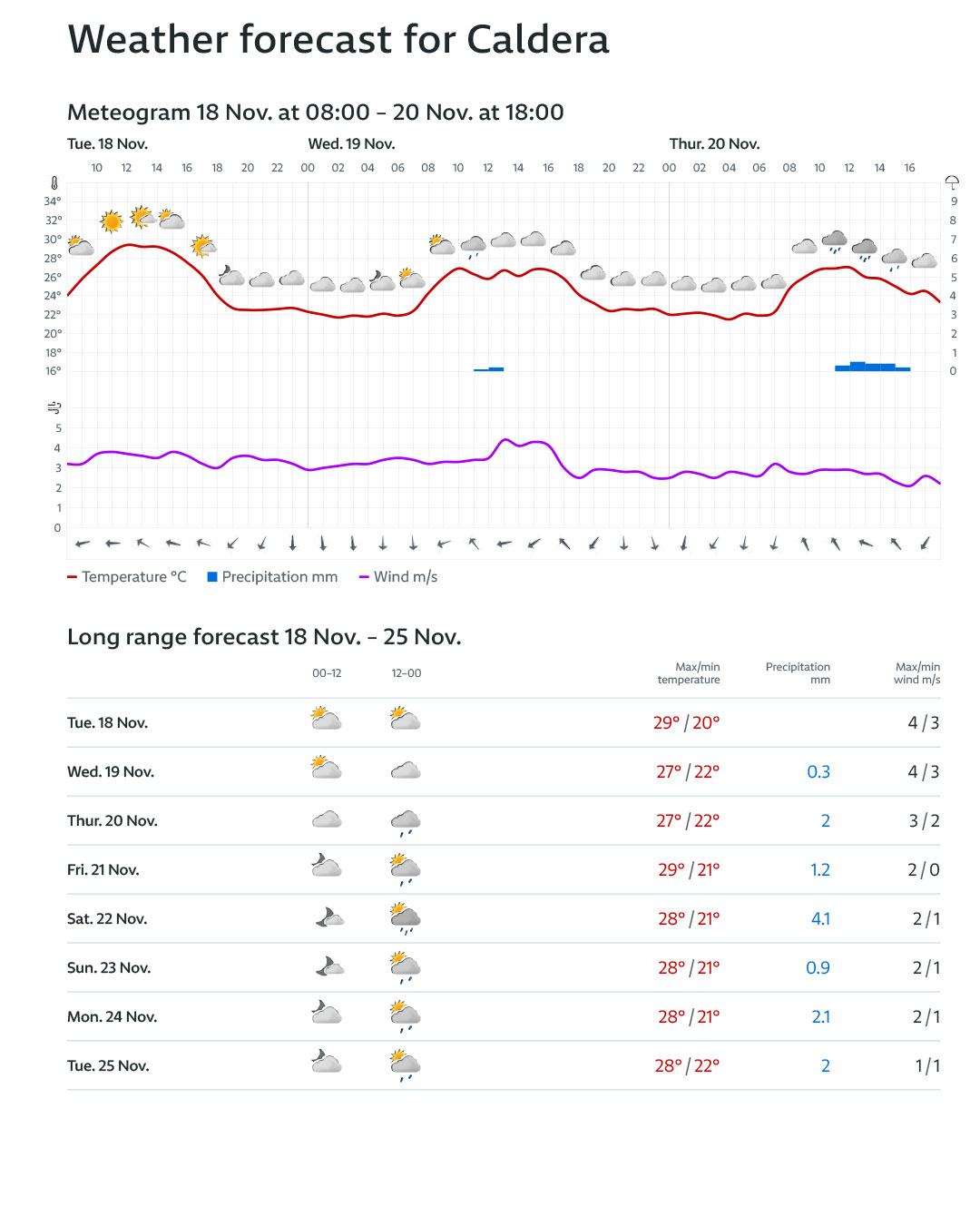Click the Wed. 19 Nov. meteogram day label
This screenshot has height=1206, width=980.
pos(351,143)
